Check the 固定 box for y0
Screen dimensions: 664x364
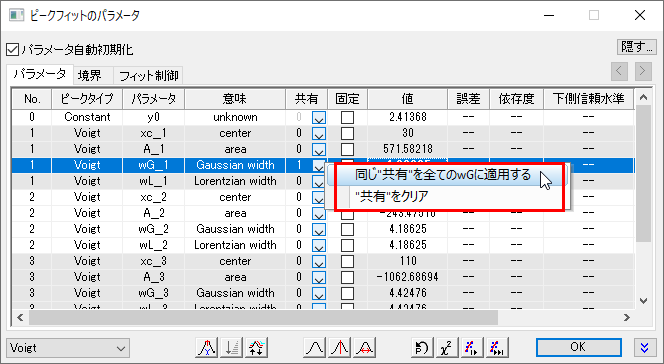coord(347,117)
